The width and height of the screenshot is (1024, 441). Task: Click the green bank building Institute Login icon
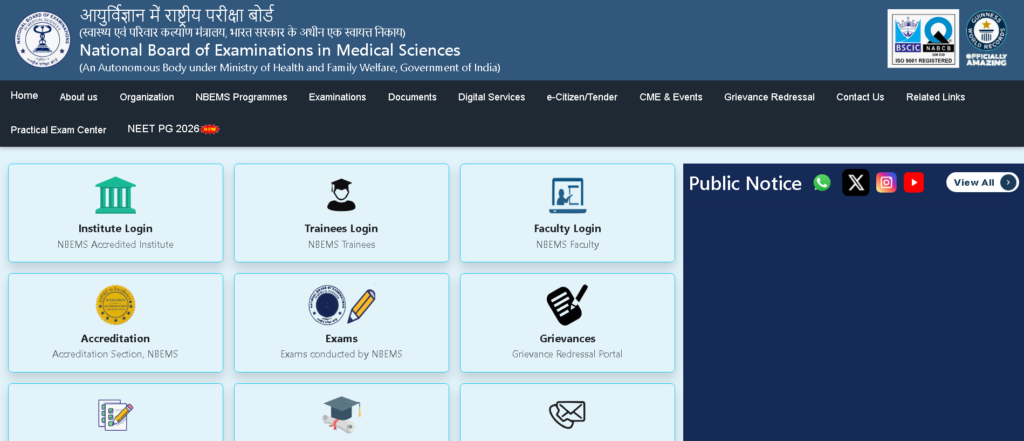(x=116, y=195)
